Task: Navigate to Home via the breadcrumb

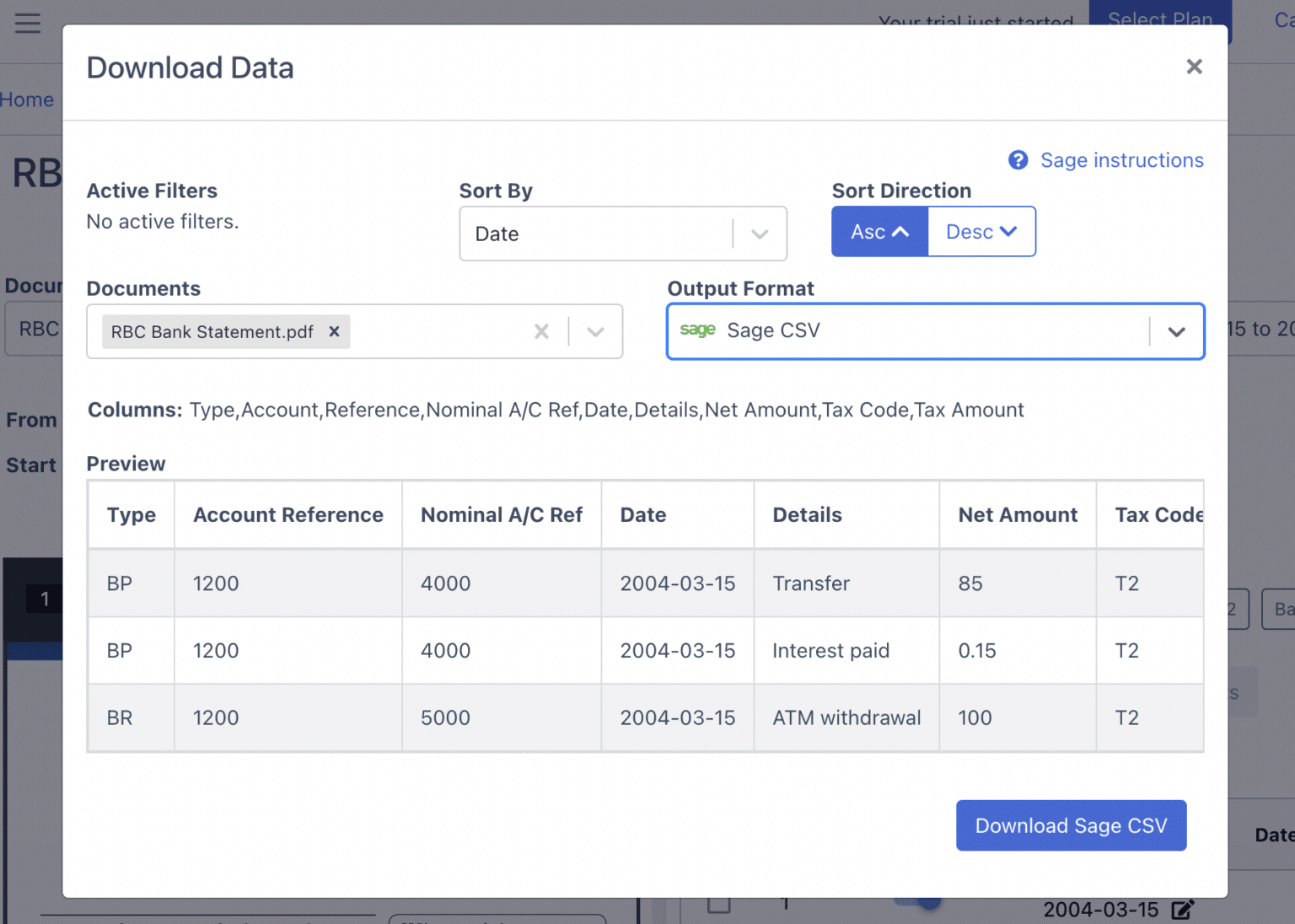Action: (27, 99)
